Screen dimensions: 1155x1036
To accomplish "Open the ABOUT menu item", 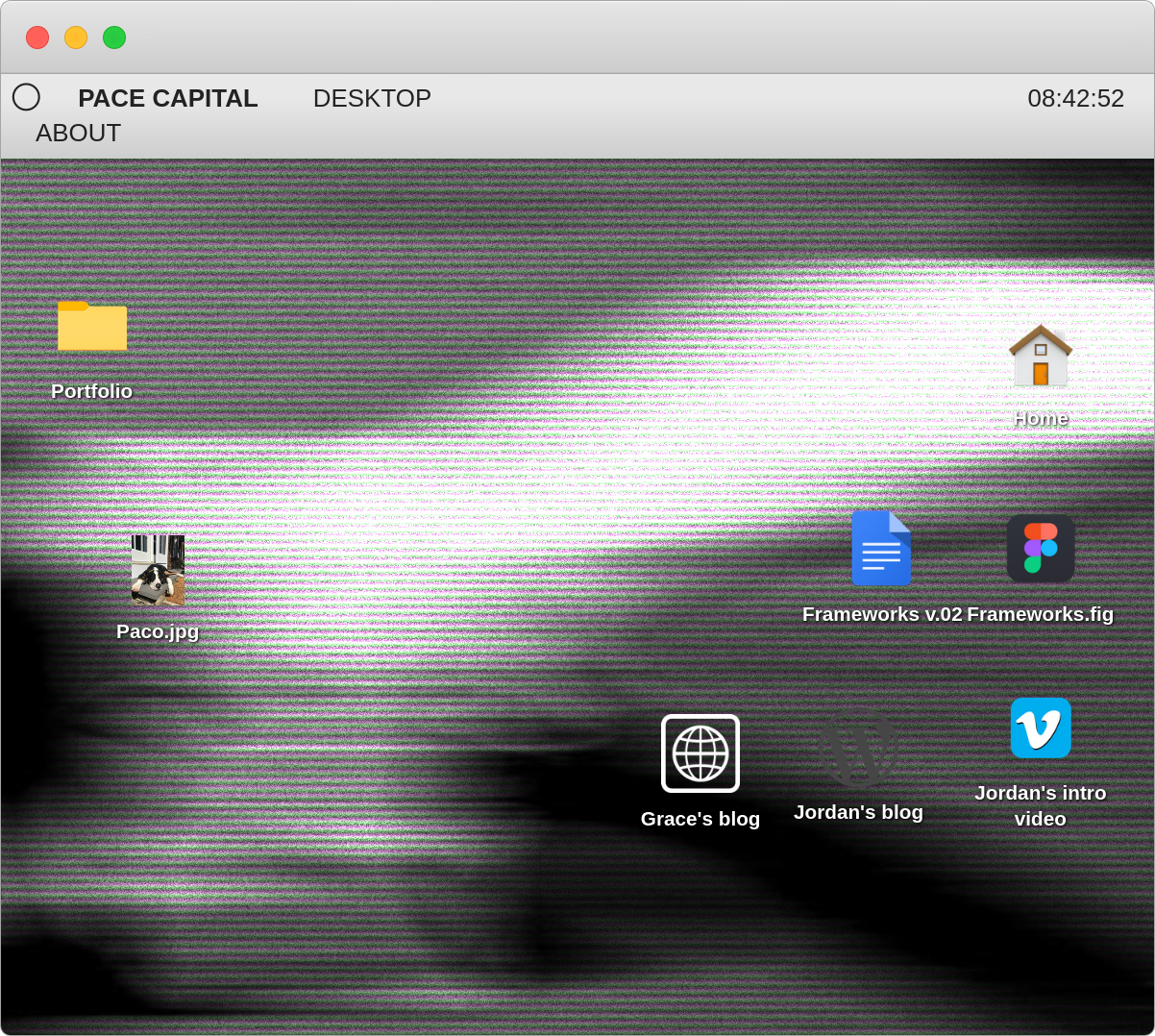I will click(78, 133).
